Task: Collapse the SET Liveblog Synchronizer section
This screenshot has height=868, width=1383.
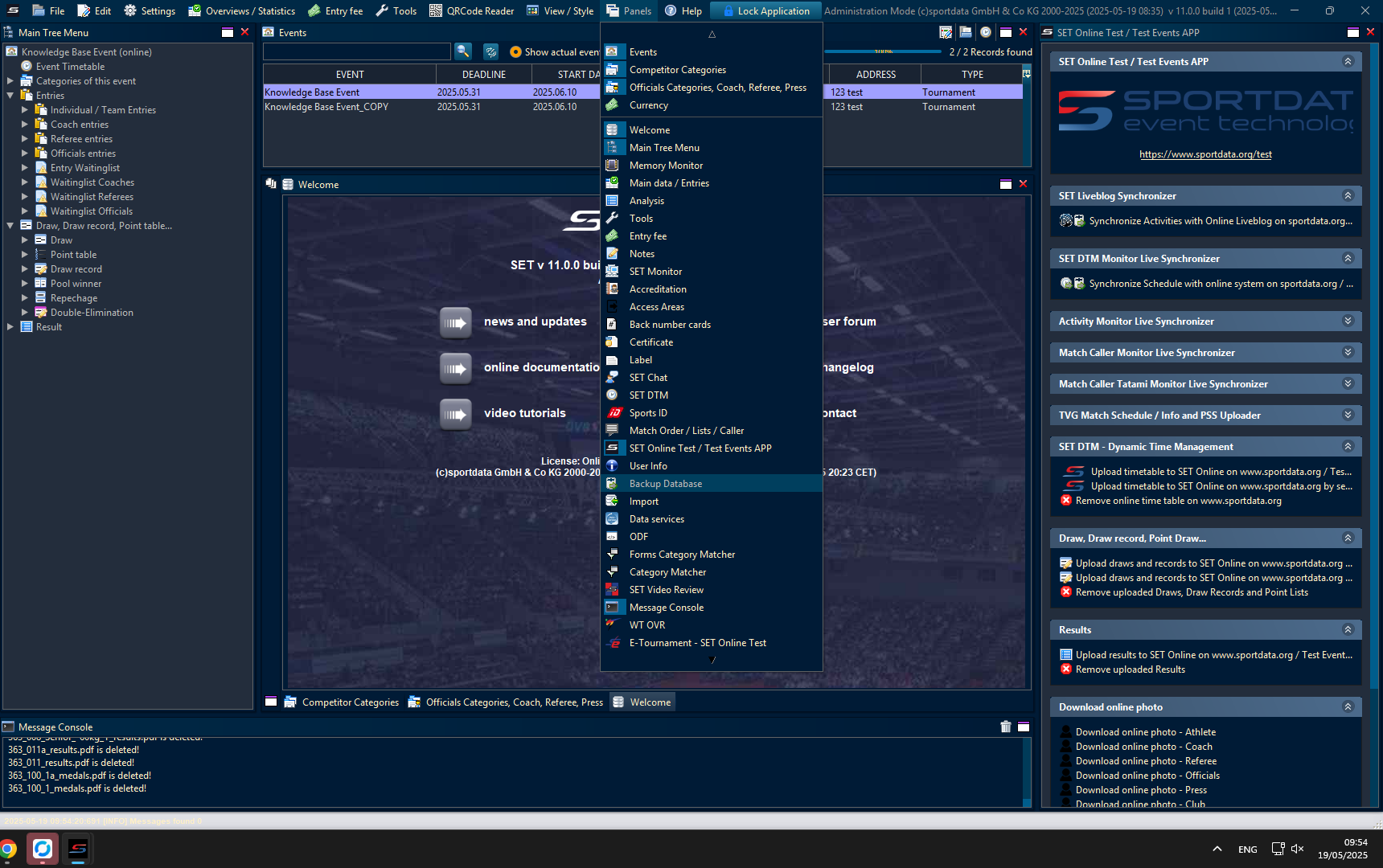Action: [x=1348, y=195]
